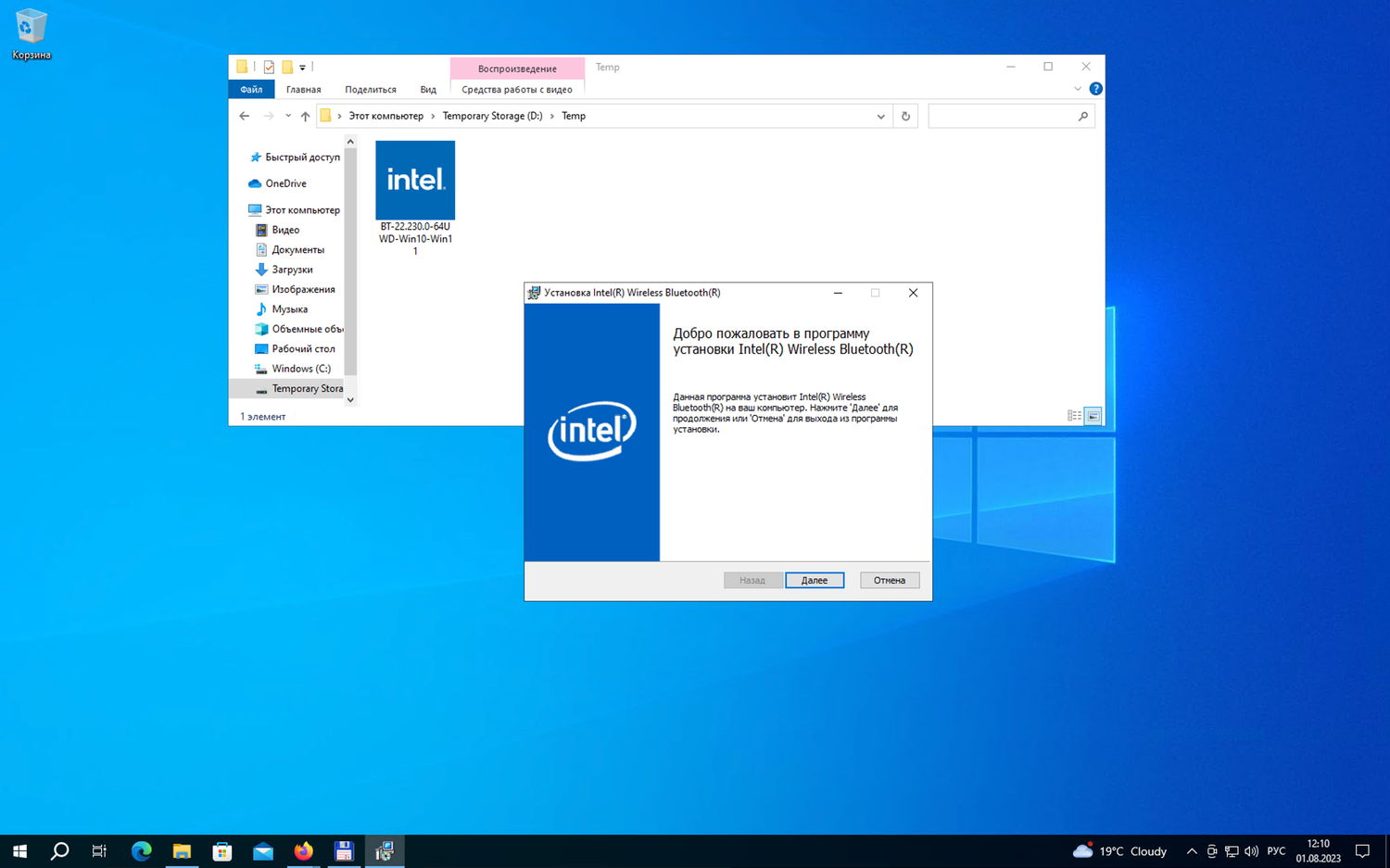Open the recent locations dropdown

coord(288,116)
